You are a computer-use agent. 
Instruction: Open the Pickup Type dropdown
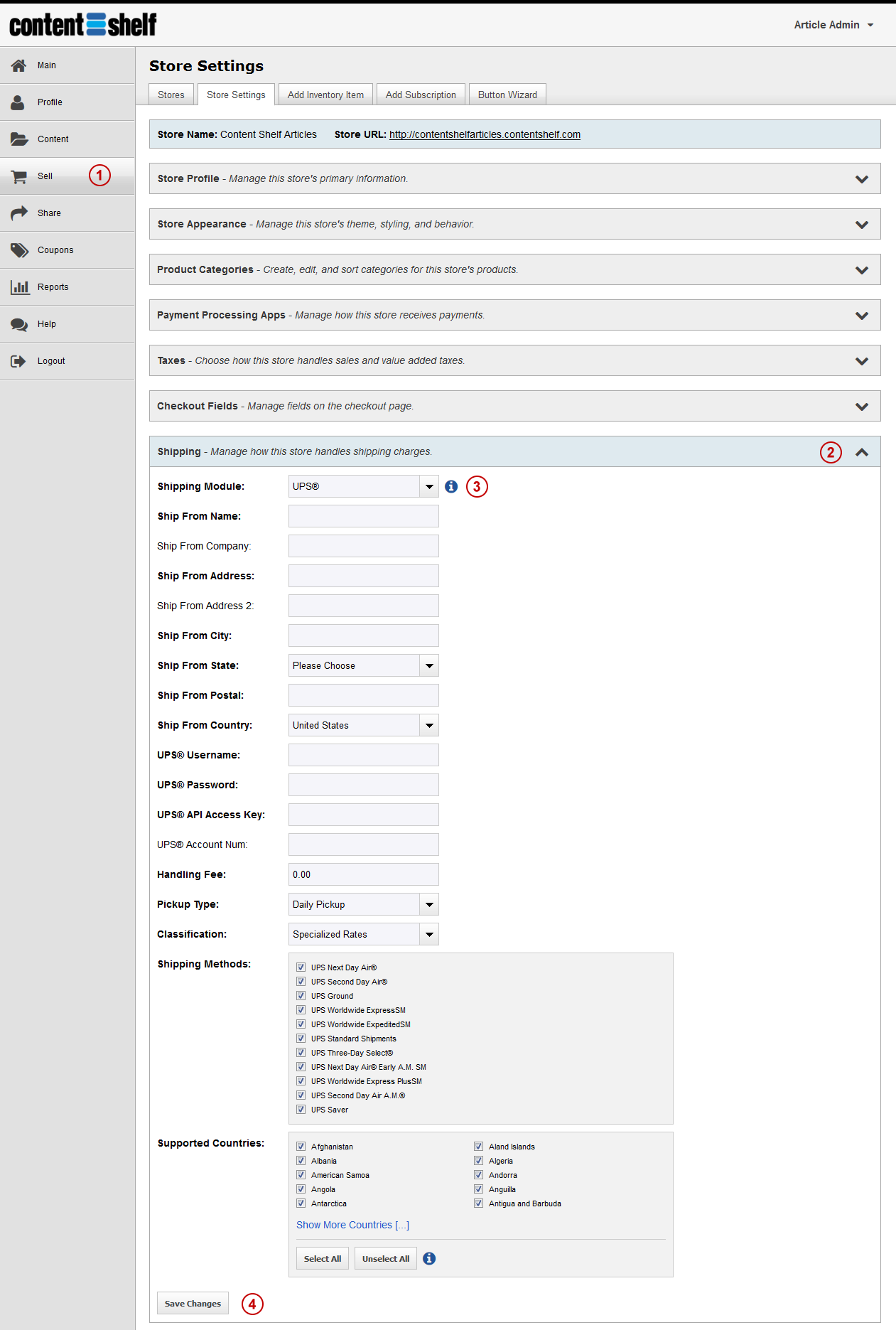(x=364, y=904)
